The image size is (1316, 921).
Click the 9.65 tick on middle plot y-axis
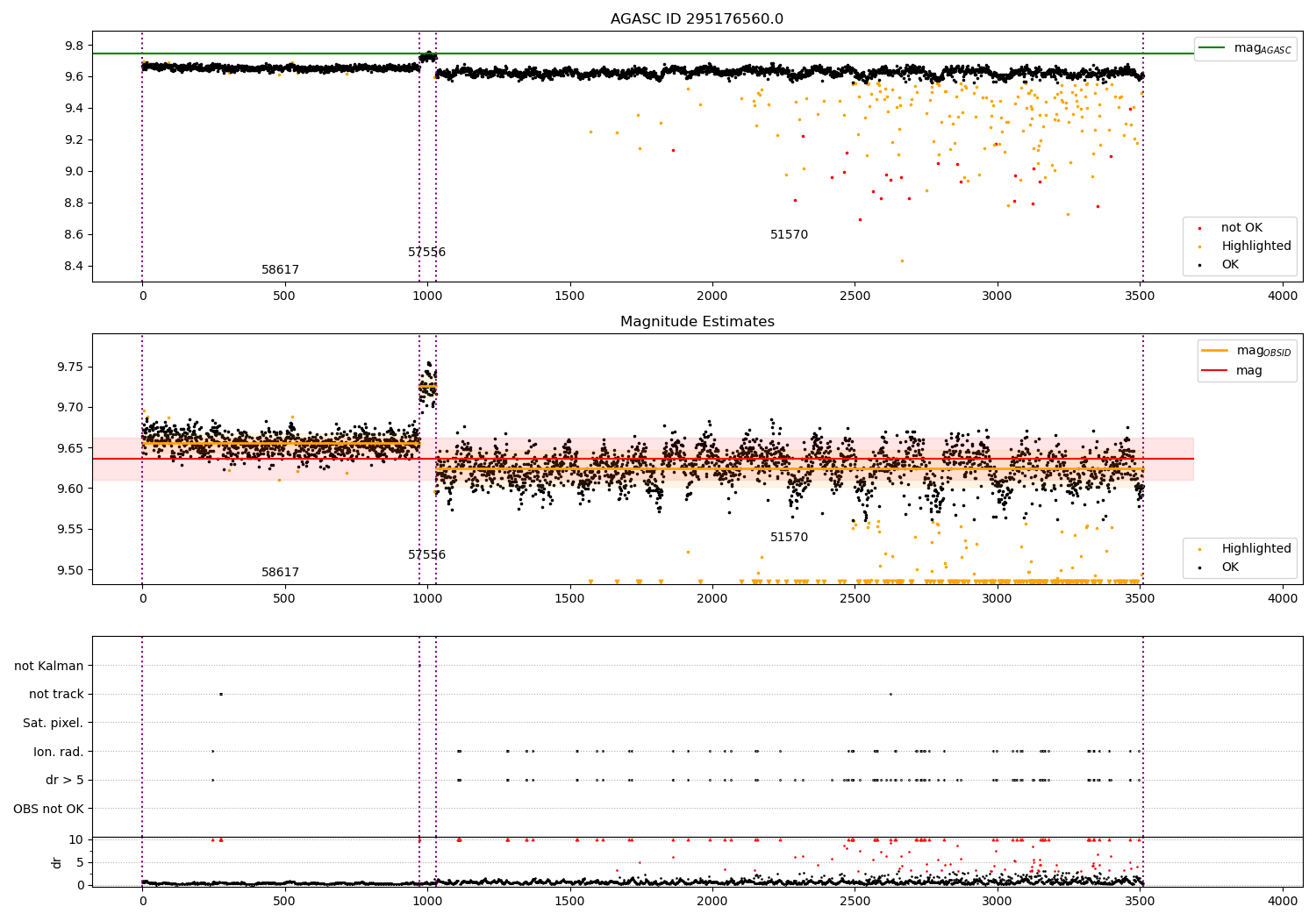click(x=69, y=448)
